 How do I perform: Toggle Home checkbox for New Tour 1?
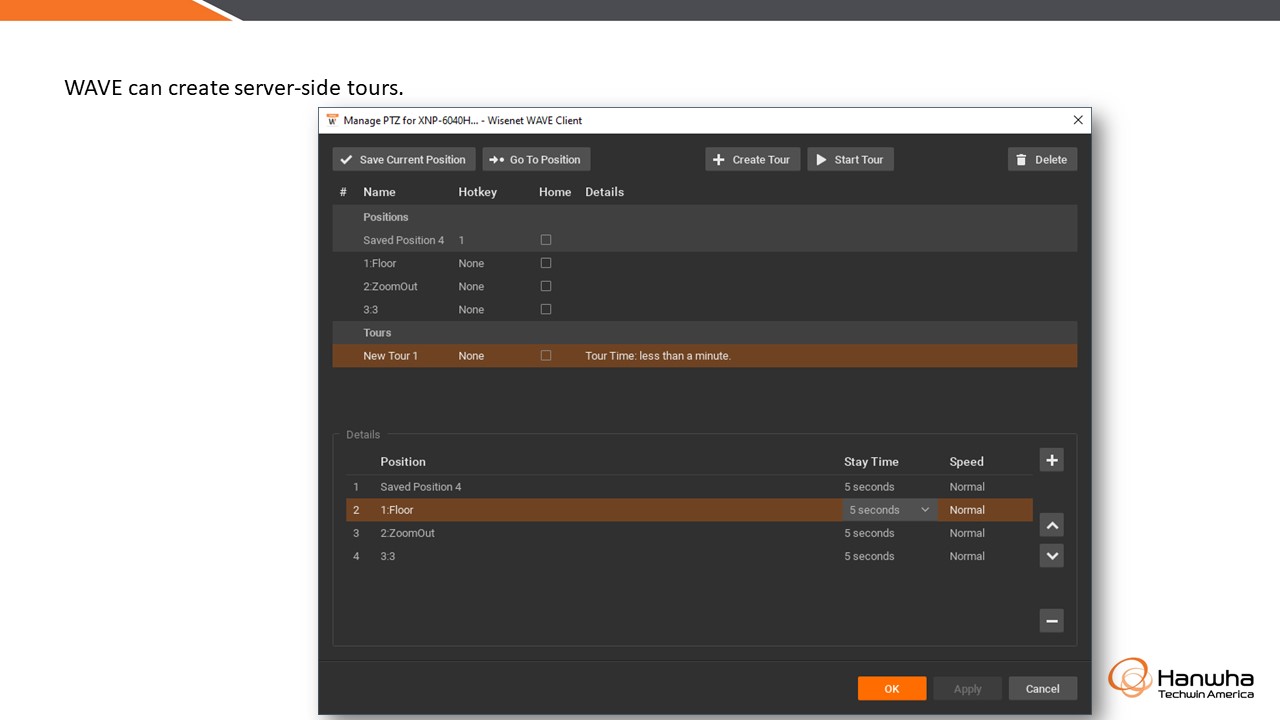[x=546, y=355]
